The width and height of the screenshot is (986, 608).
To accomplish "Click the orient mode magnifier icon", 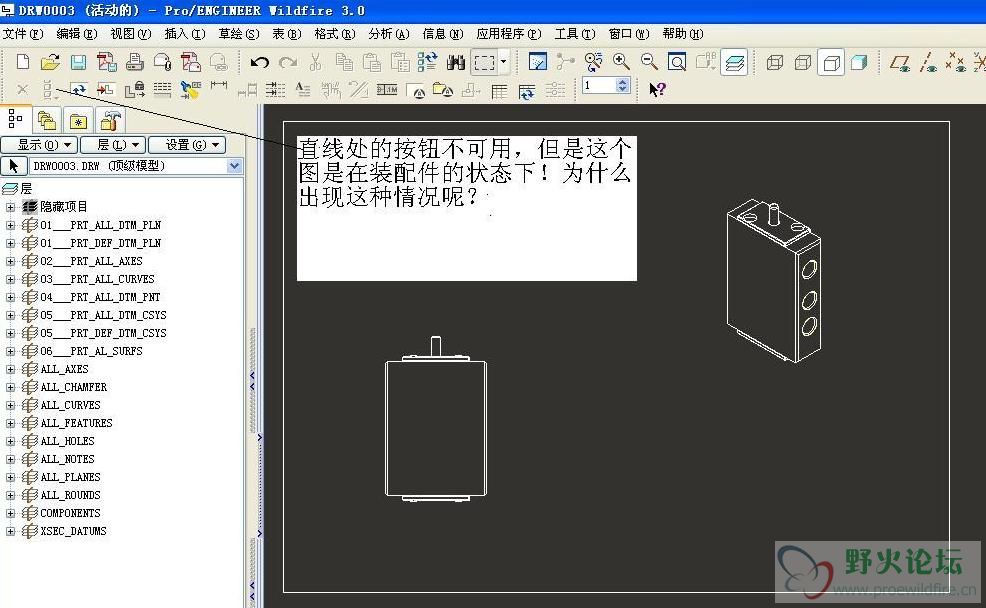I will (593, 62).
